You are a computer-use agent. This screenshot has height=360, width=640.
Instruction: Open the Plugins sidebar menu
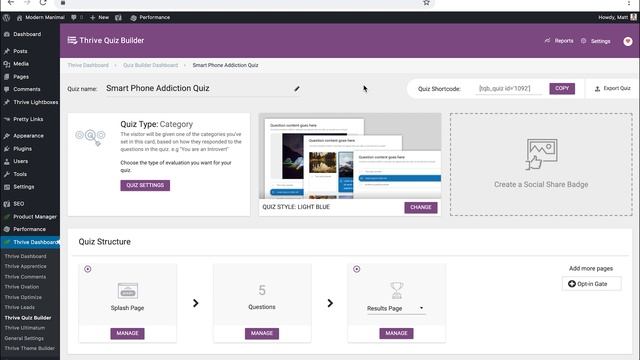click(22, 149)
